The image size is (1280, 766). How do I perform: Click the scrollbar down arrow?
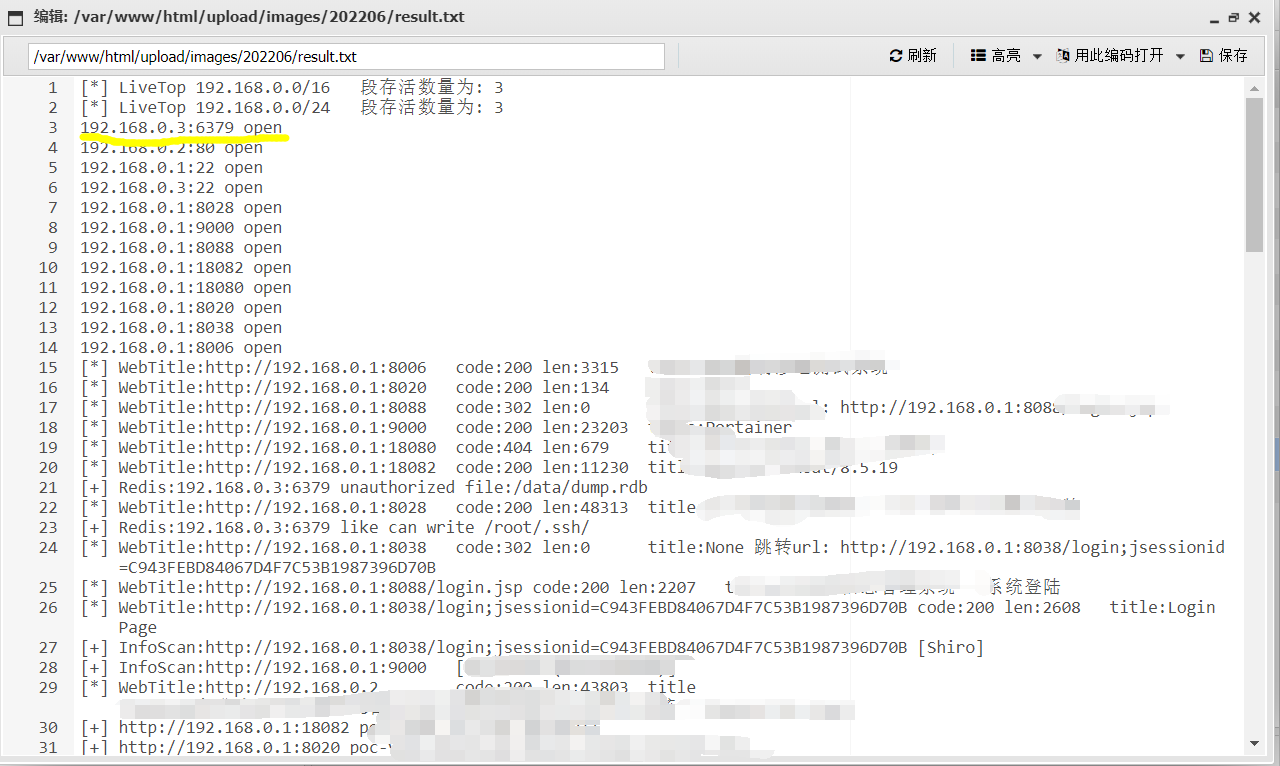point(1252,743)
